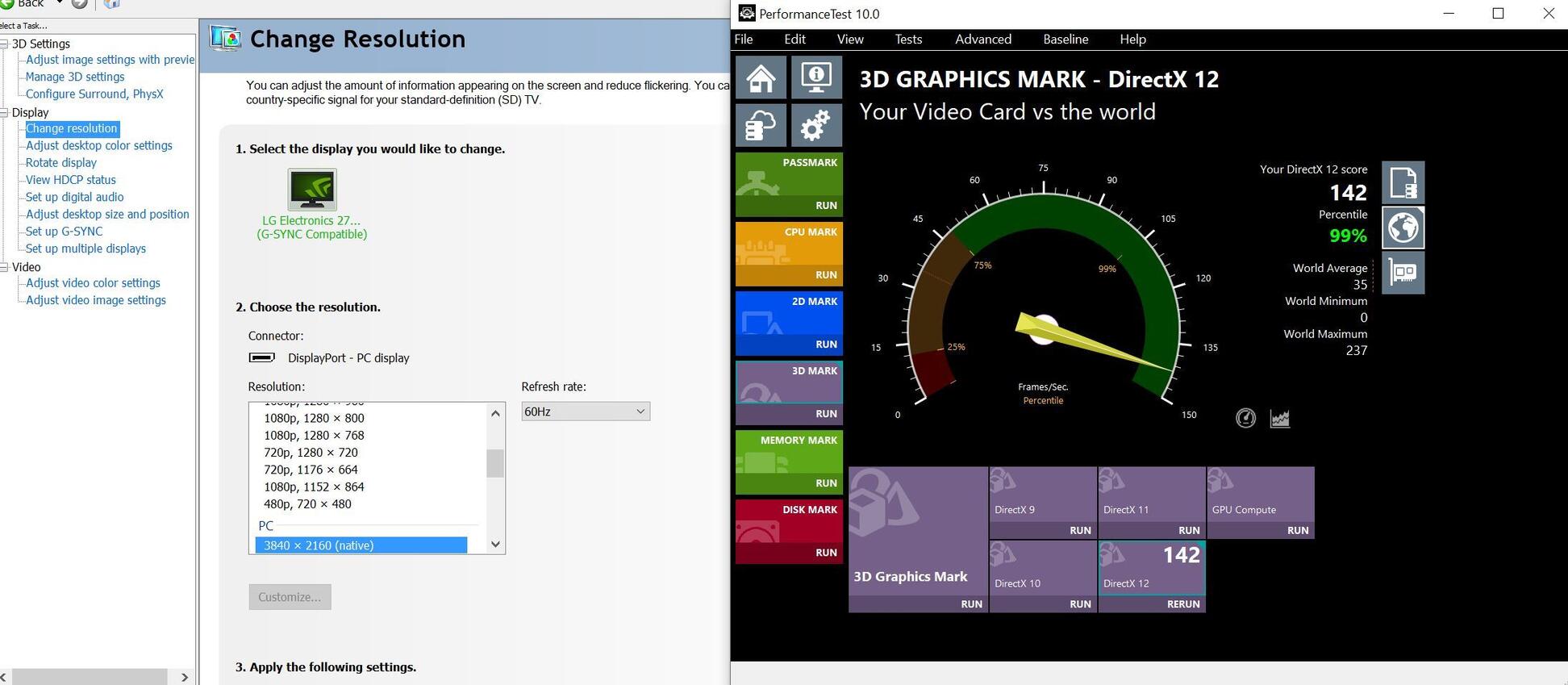This screenshot has height=685, width=1568.
Task: Switch to the distribution chart icon
Action: (x=1280, y=418)
